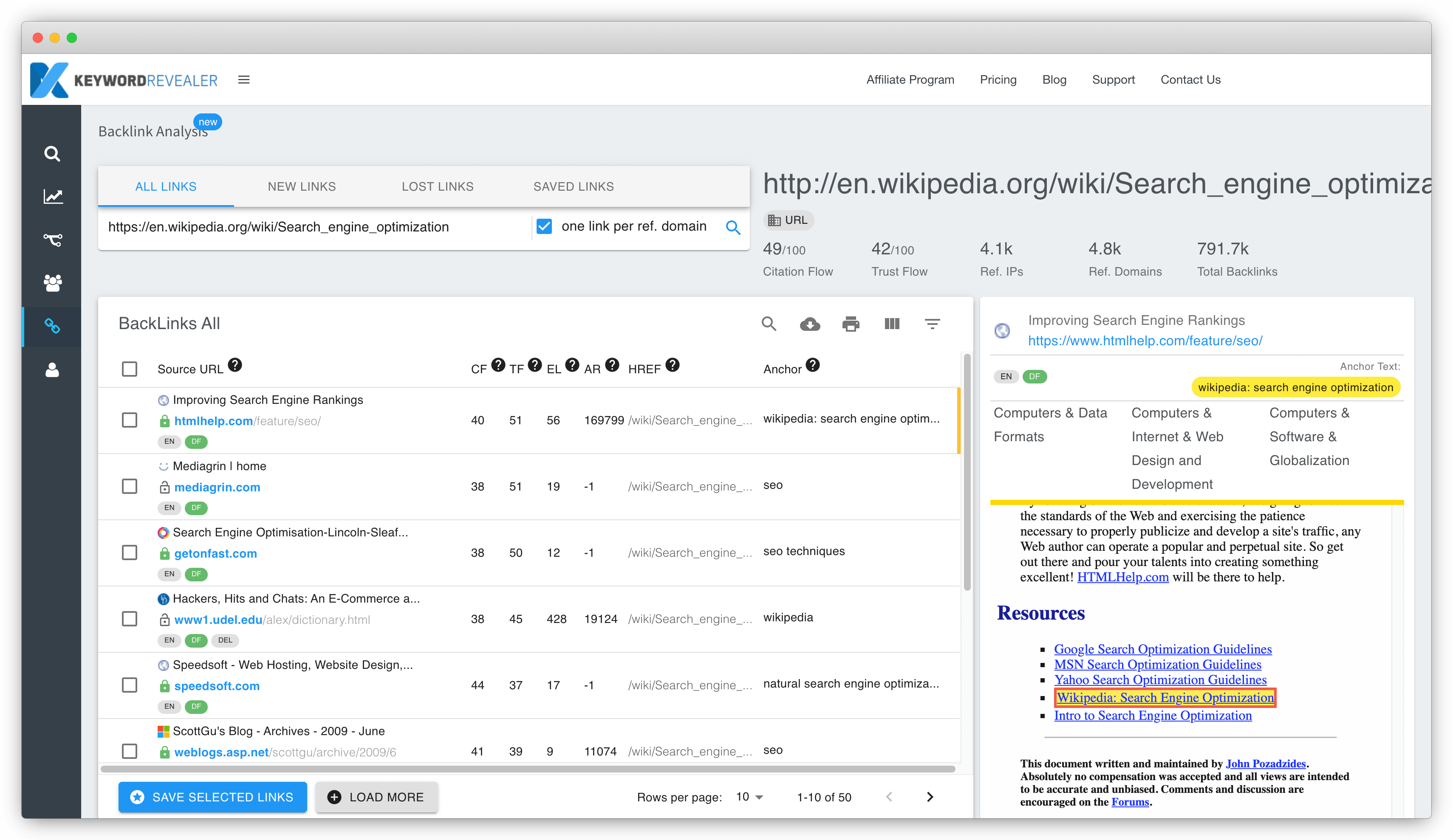The height and width of the screenshot is (840, 1453).
Task: Click the SAVE SELECTED LINKS button
Action: [212, 797]
